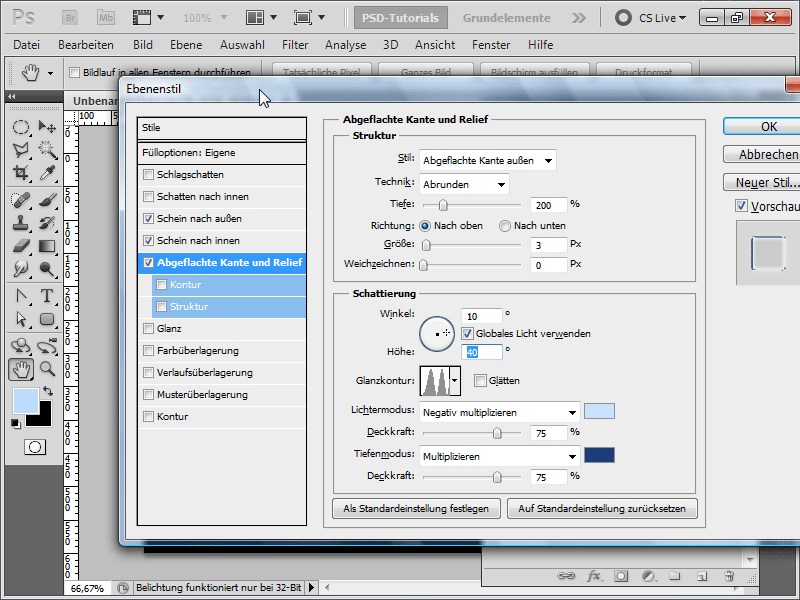The image size is (800, 600).
Task: Toggle Quick Mask mode
Action: [x=35, y=447]
